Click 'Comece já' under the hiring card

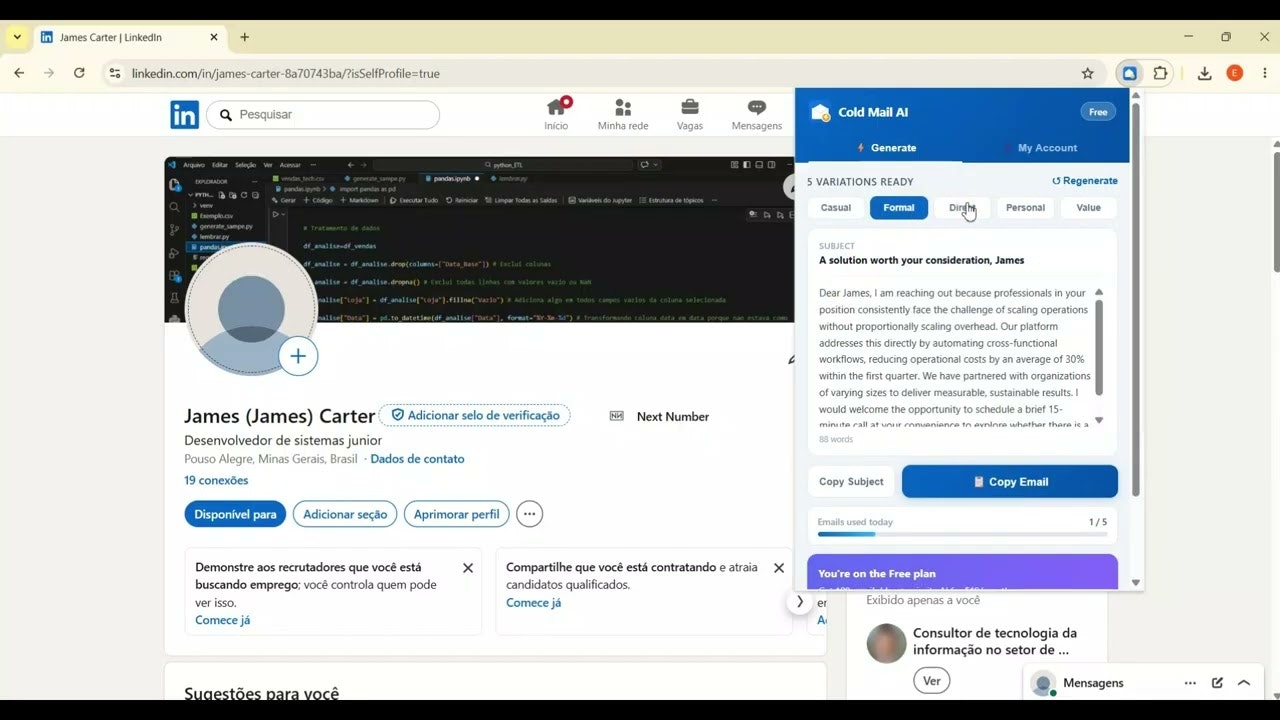[x=534, y=602]
